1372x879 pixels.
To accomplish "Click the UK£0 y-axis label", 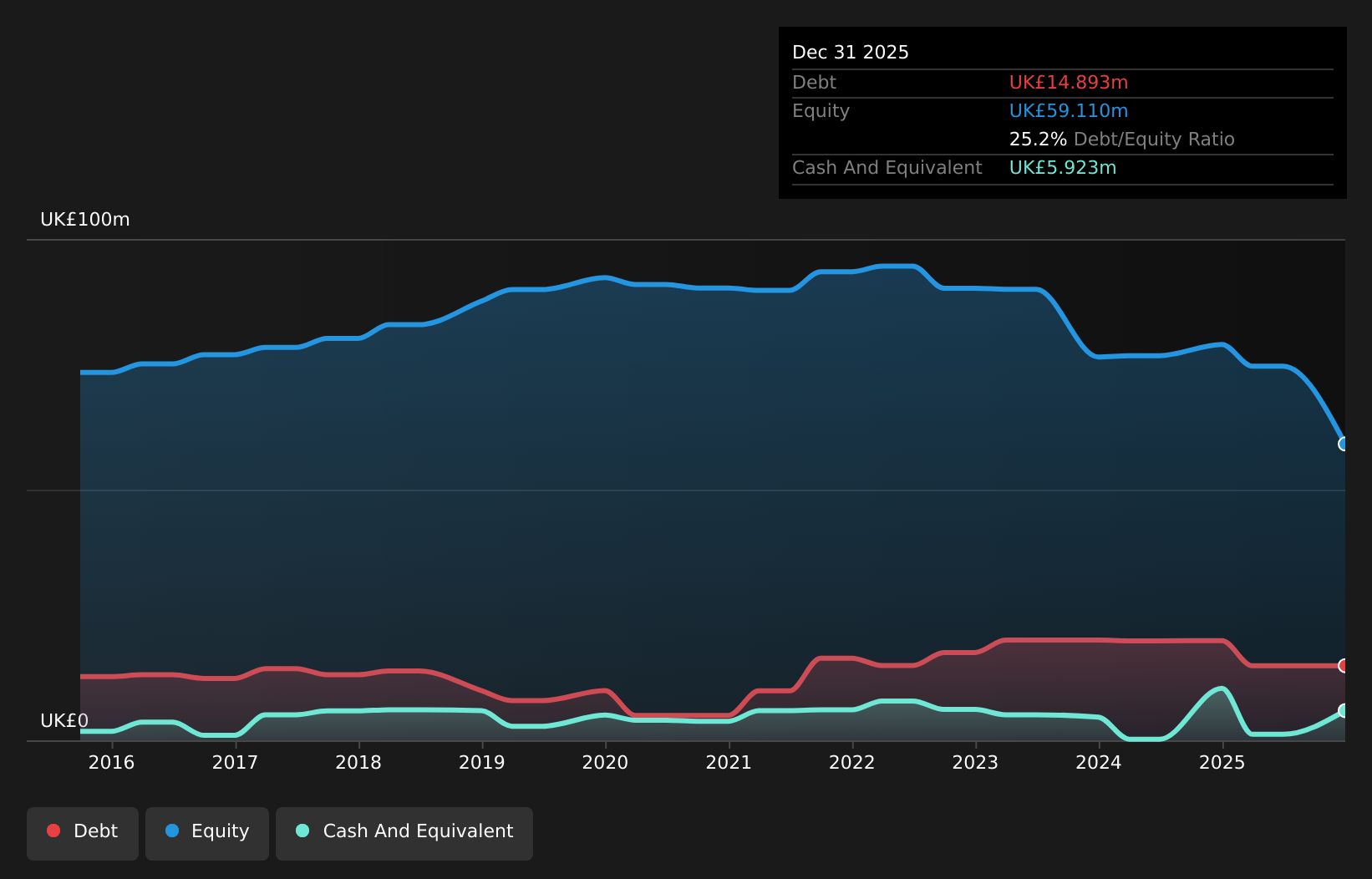I will [x=64, y=721].
